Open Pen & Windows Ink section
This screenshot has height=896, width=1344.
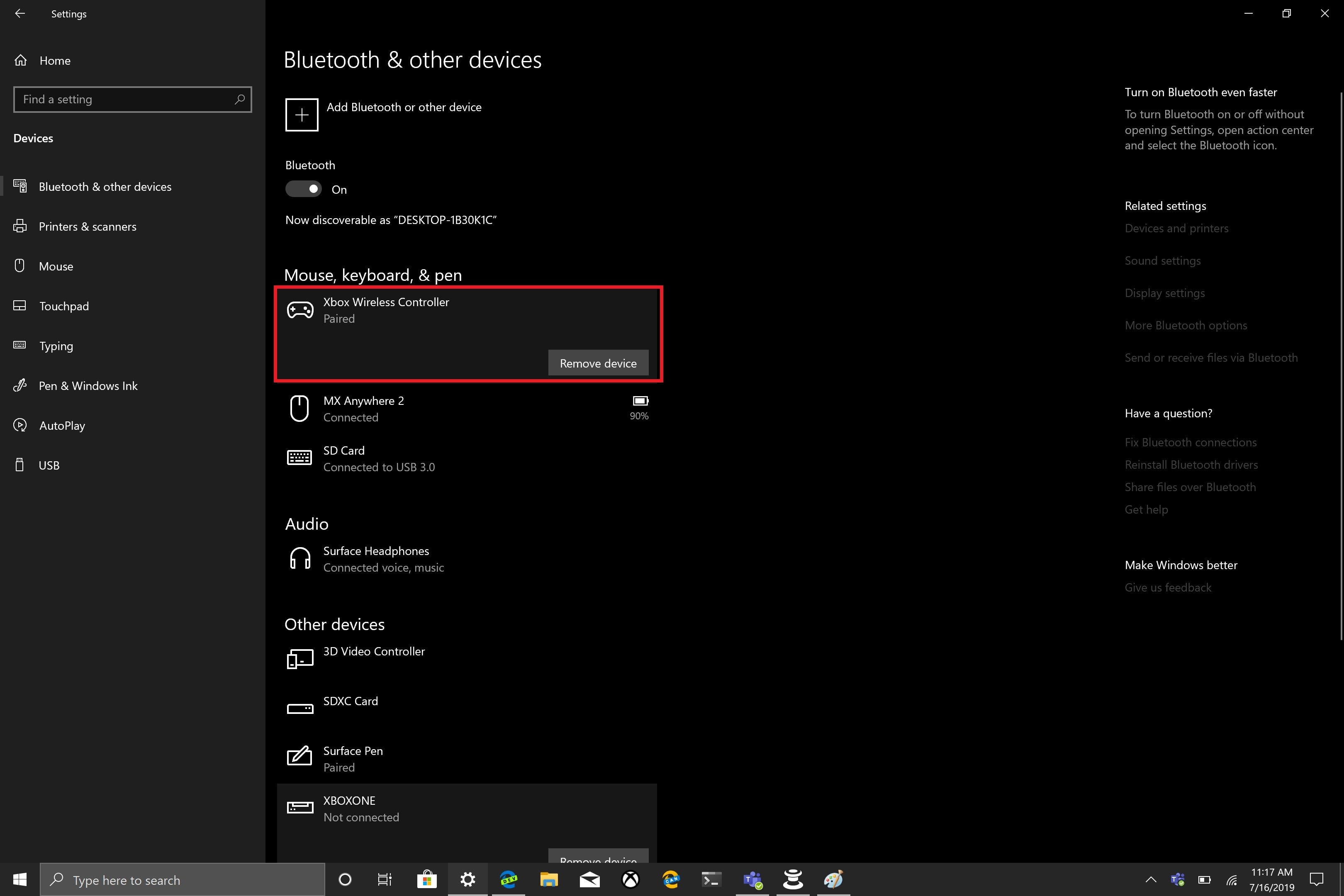tap(88, 386)
